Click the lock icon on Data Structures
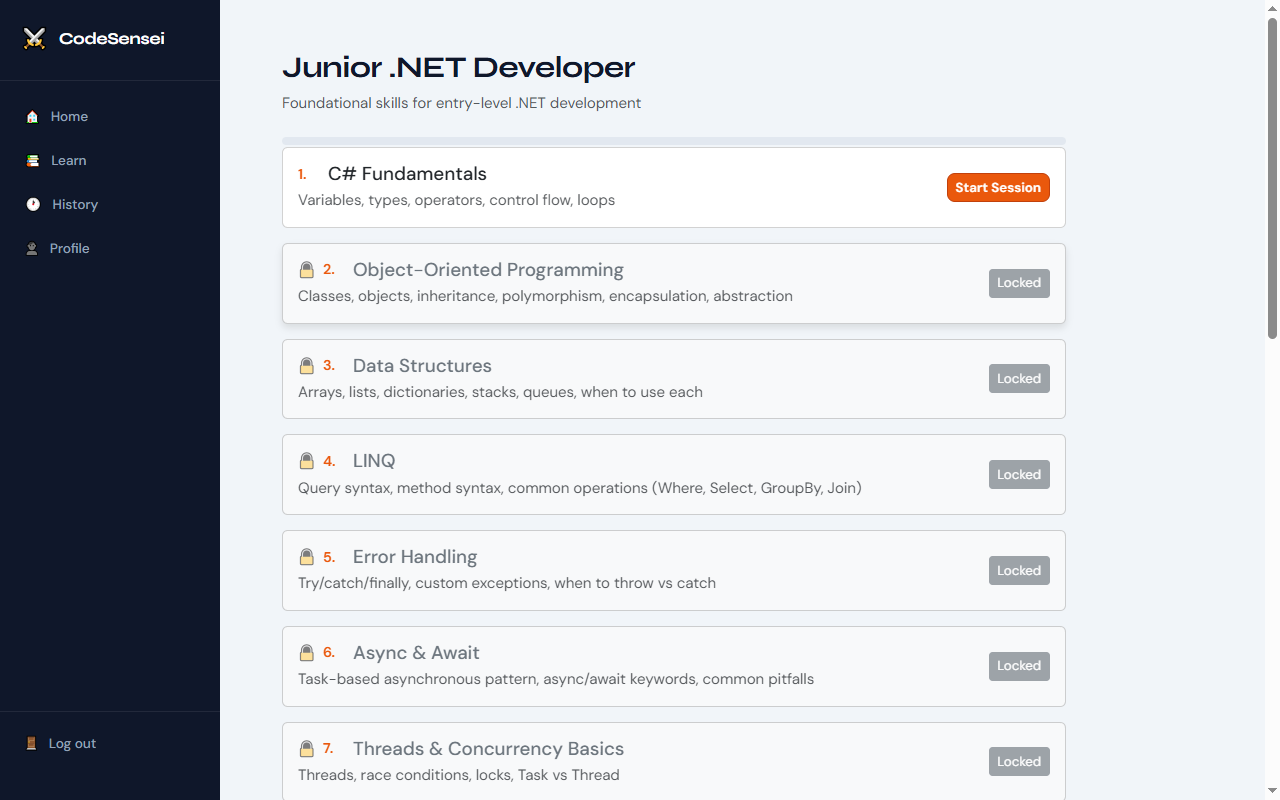Image resolution: width=1280 pixels, height=800 pixels. tap(306, 365)
